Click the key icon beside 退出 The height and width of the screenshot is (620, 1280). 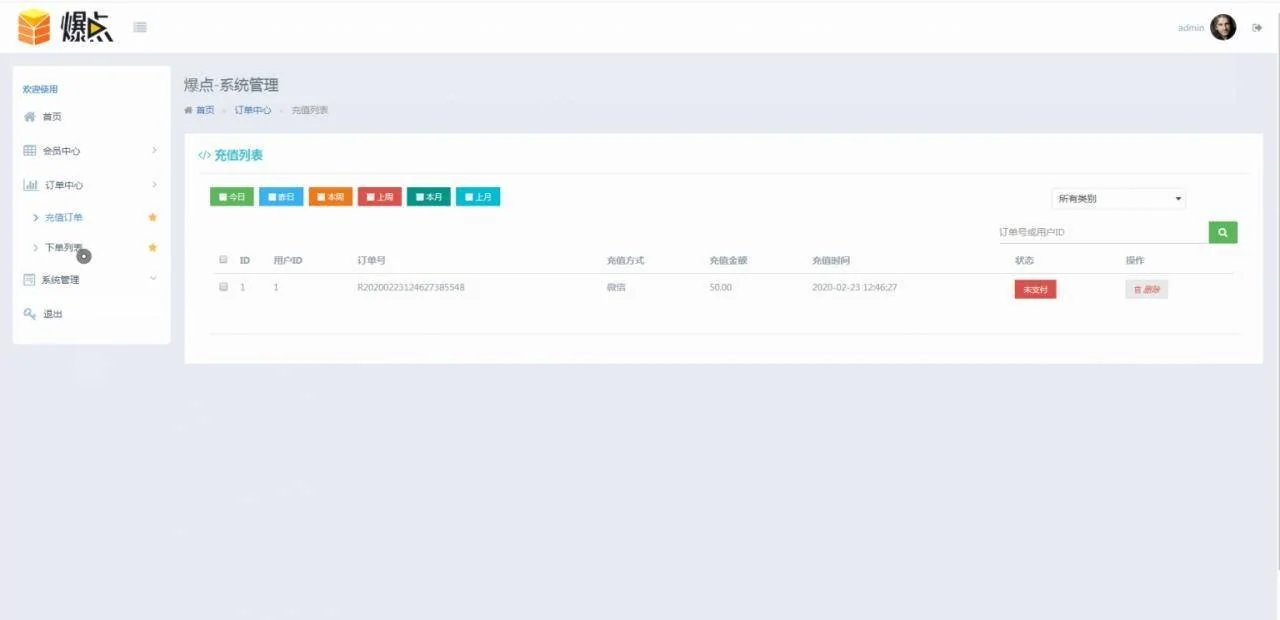click(x=30, y=314)
